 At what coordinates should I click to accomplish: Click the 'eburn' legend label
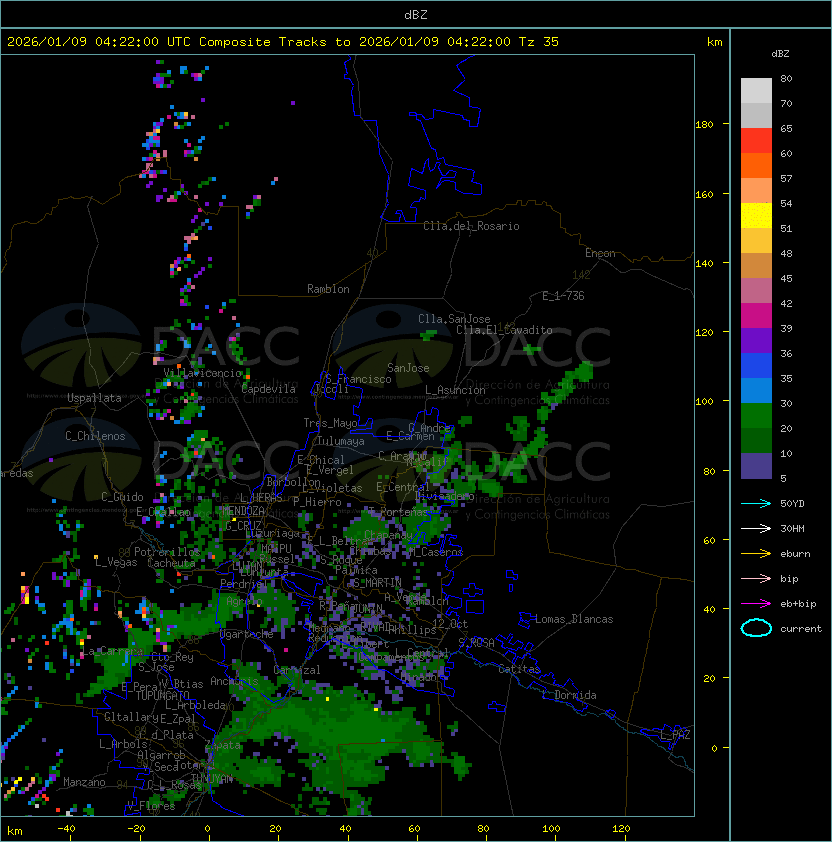[x=795, y=554]
